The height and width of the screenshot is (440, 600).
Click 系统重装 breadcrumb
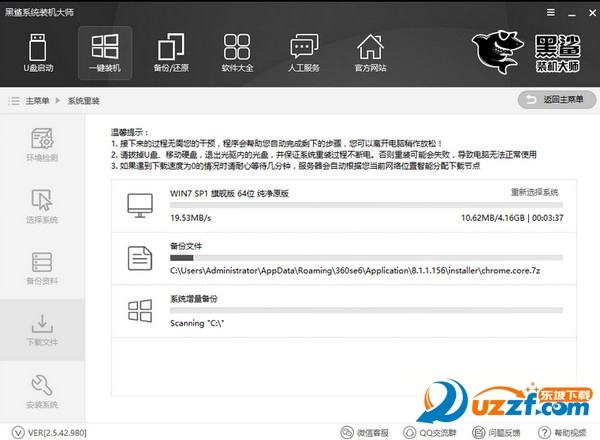coord(84,101)
